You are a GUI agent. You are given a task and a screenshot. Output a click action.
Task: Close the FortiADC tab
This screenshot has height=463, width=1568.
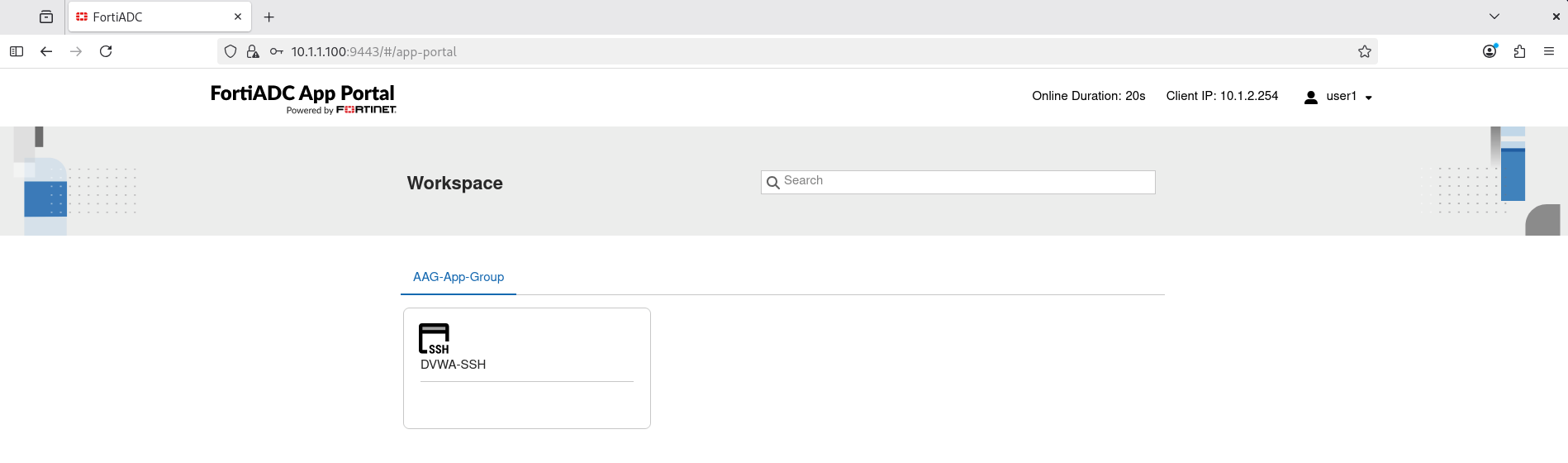coord(238,17)
